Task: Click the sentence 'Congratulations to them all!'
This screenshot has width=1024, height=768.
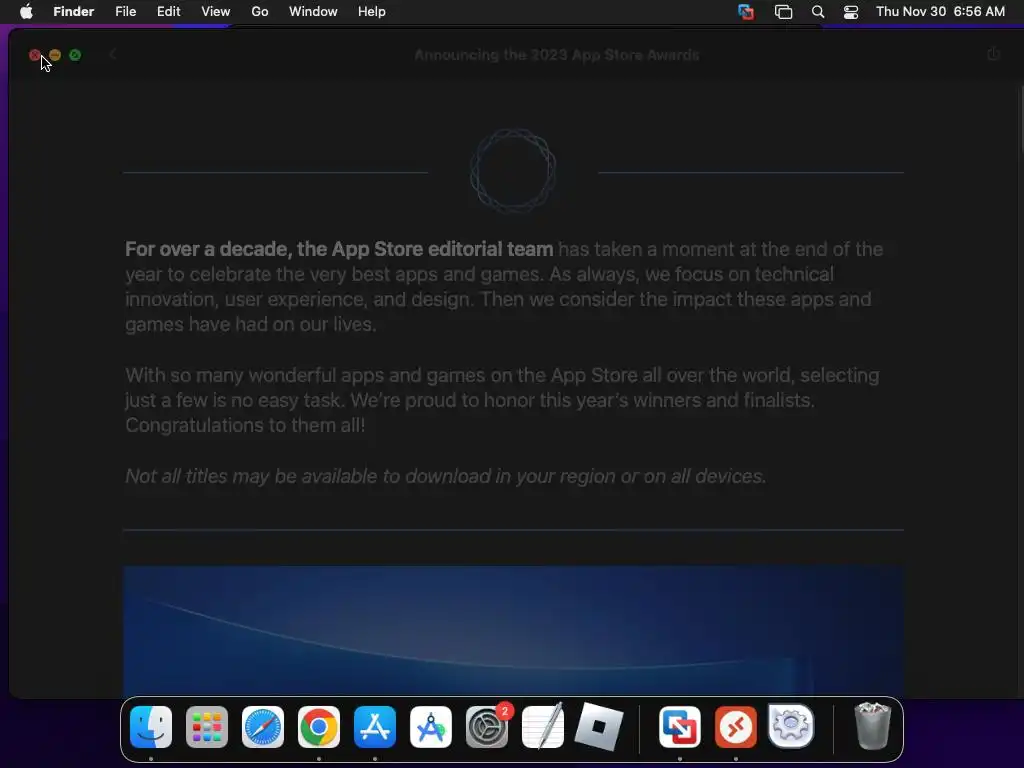Action: [245, 425]
